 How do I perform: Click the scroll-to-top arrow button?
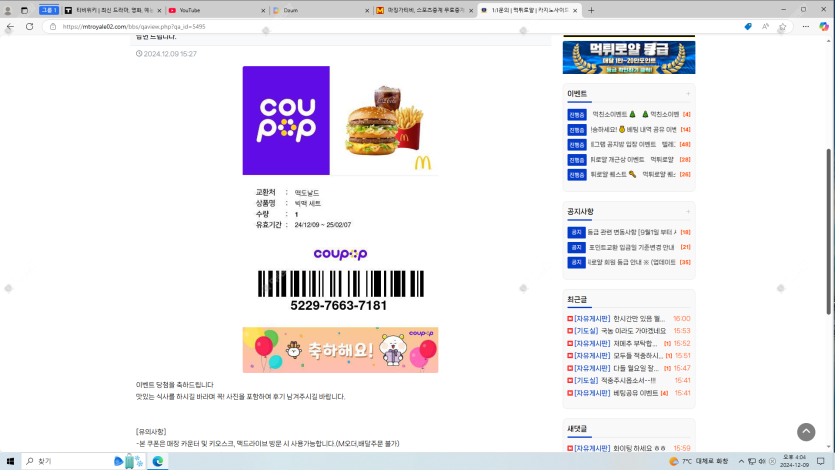806,432
